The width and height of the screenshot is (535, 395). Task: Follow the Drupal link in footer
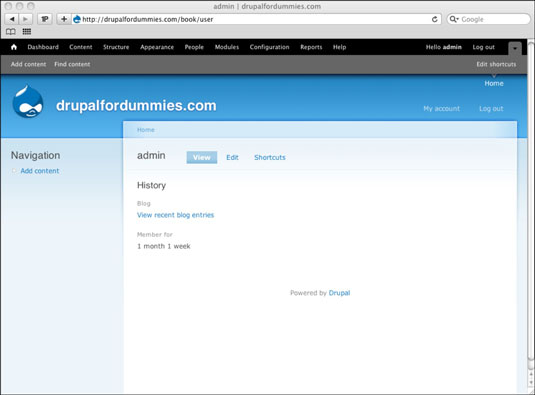[339, 293]
